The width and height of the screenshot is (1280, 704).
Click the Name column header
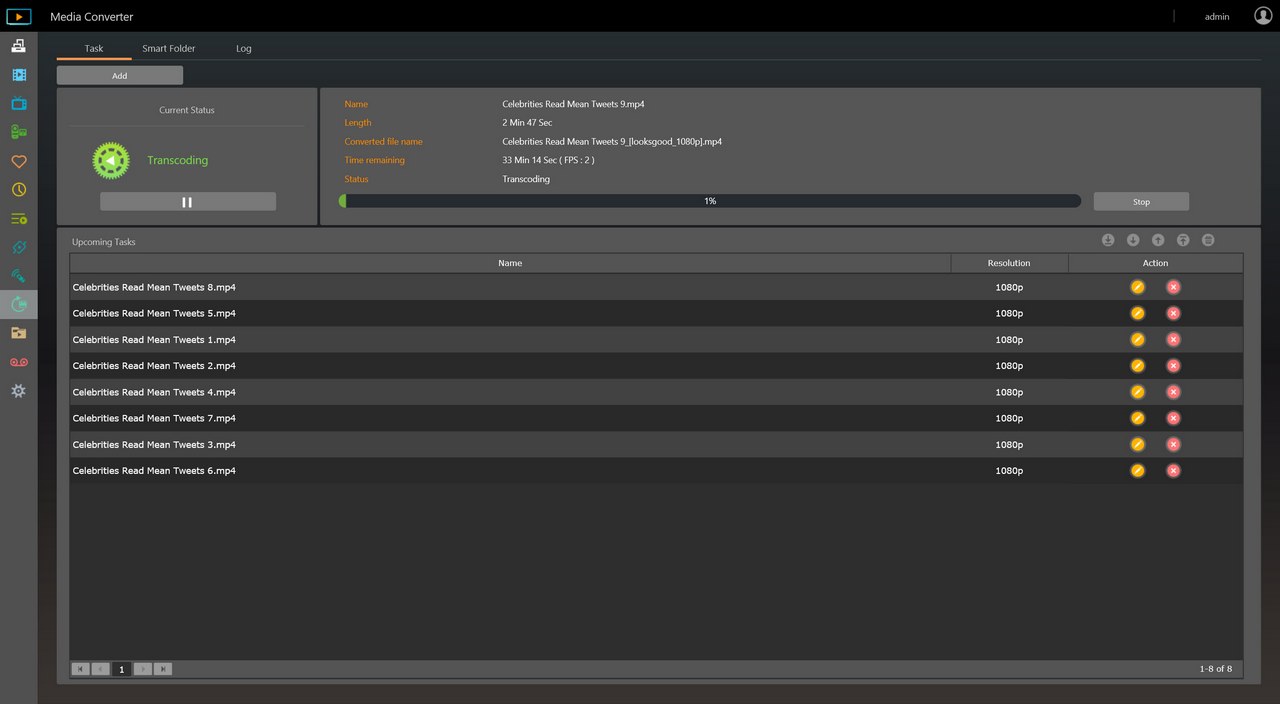coord(510,263)
